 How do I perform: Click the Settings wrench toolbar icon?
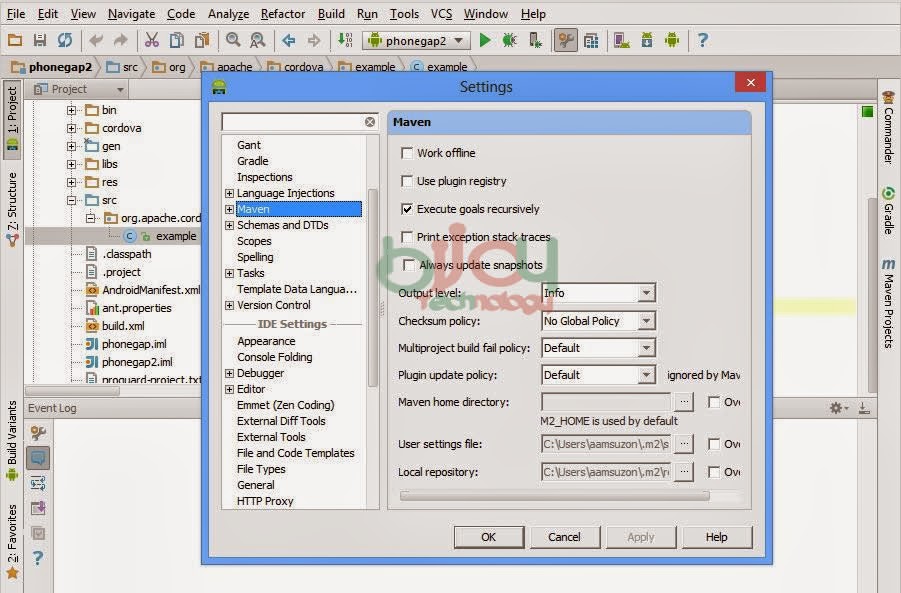565,40
